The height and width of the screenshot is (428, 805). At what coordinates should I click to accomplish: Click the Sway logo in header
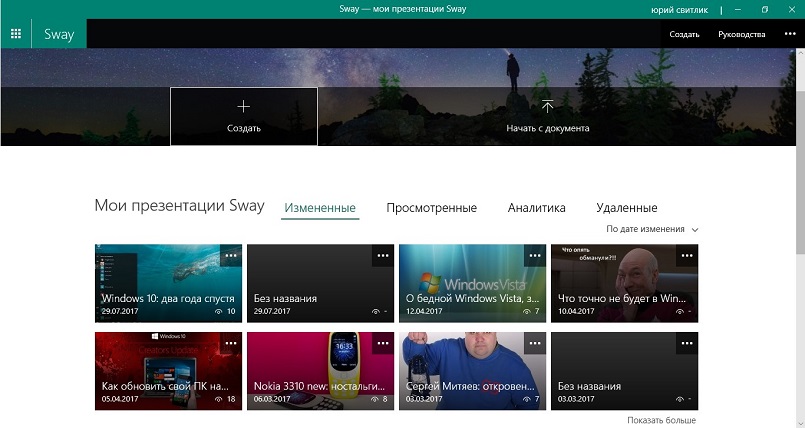[59, 34]
